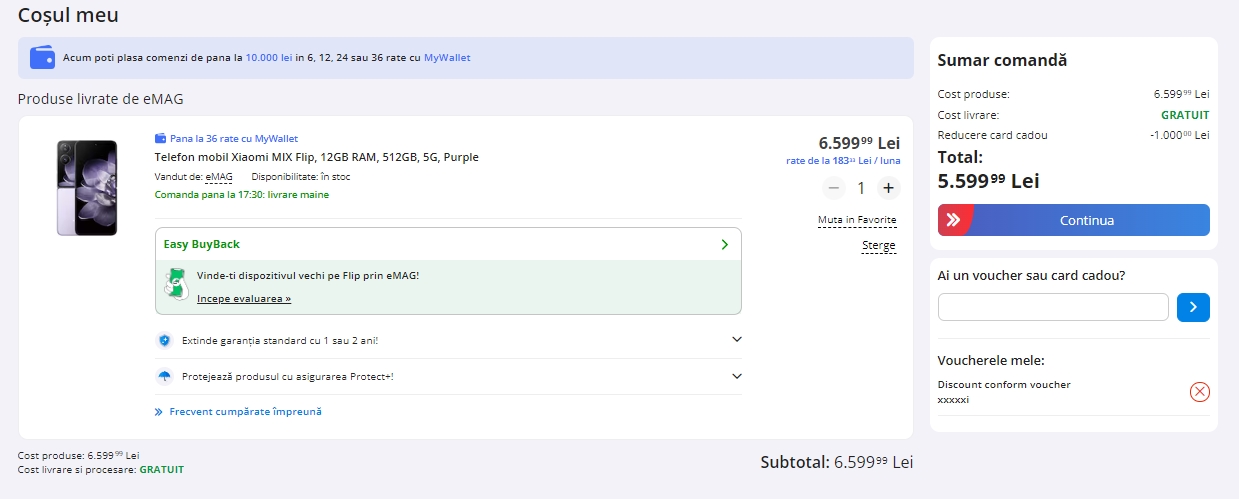Apply voucher with blue arrow button
1239x499 pixels.
[x=1193, y=307]
